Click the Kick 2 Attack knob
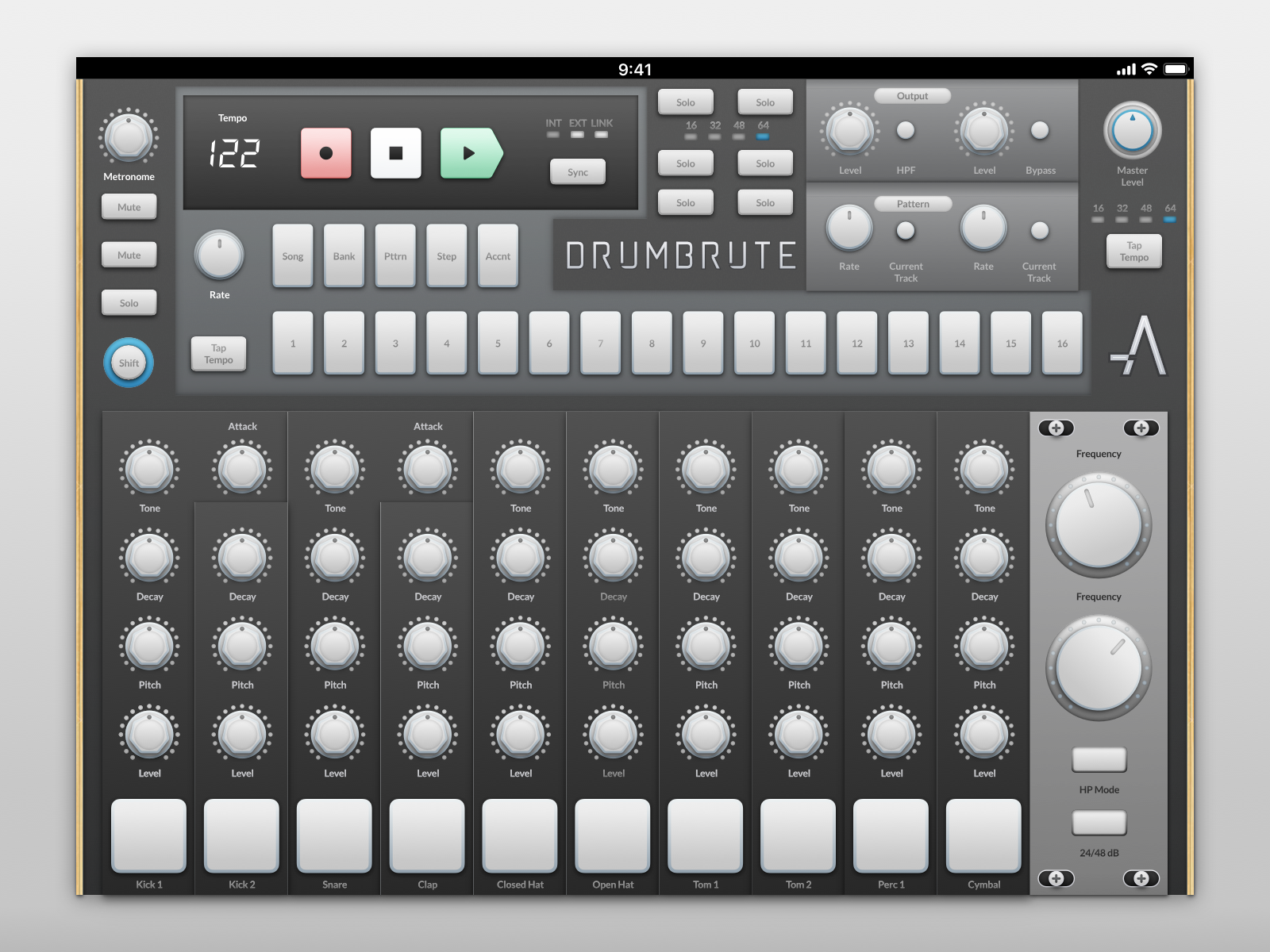Viewport: 1270px width, 952px height. point(242,469)
